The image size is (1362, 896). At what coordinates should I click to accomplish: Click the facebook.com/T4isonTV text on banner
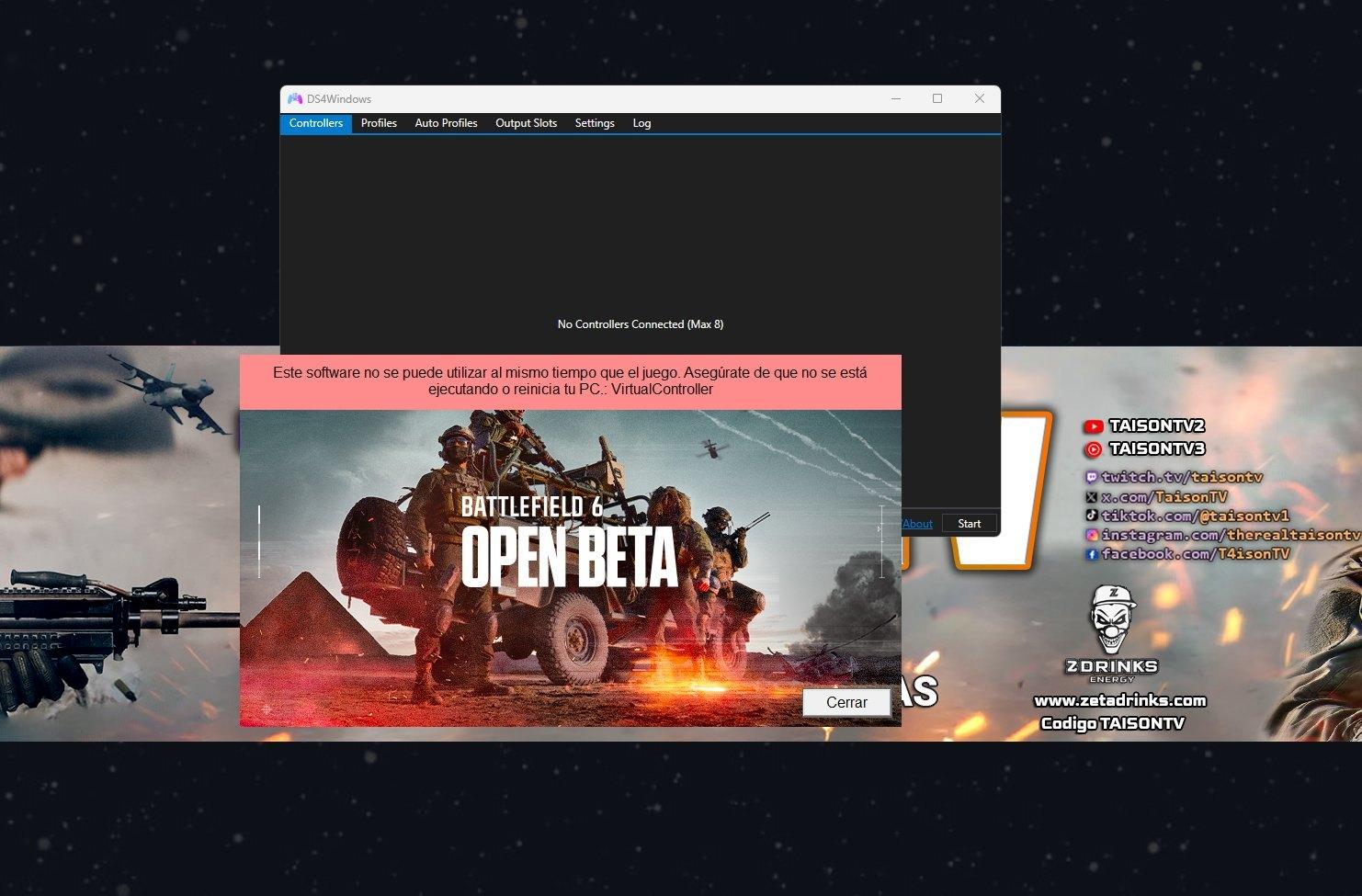pos(1195,554)
